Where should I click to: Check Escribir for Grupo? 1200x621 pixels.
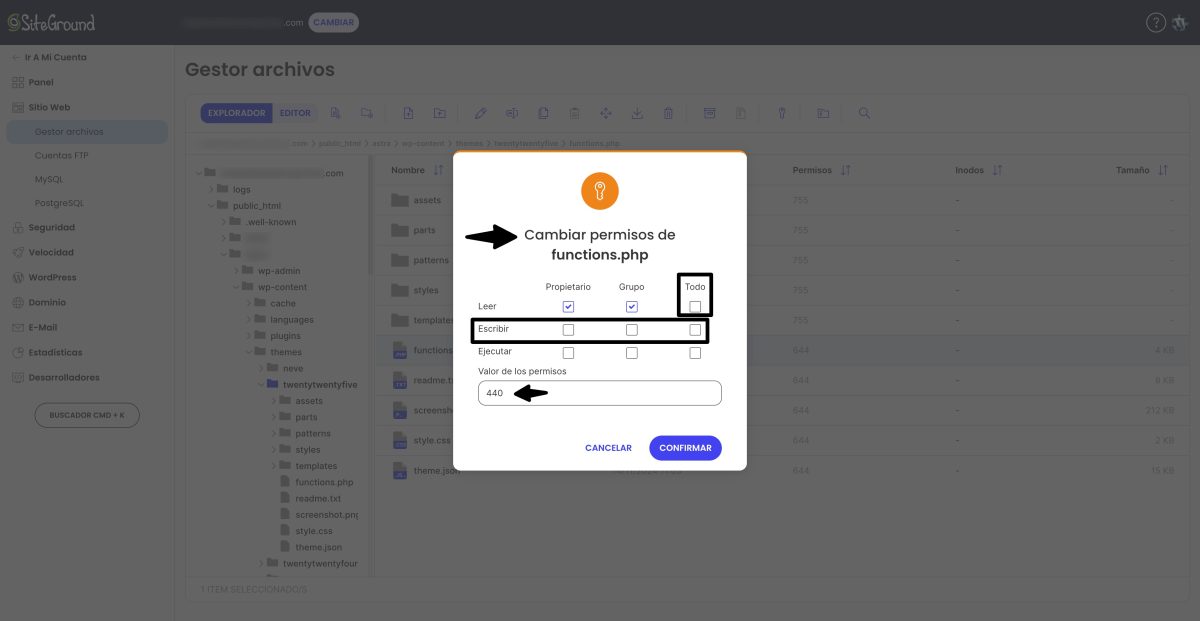pyautogui.click(x=631, y=329)
